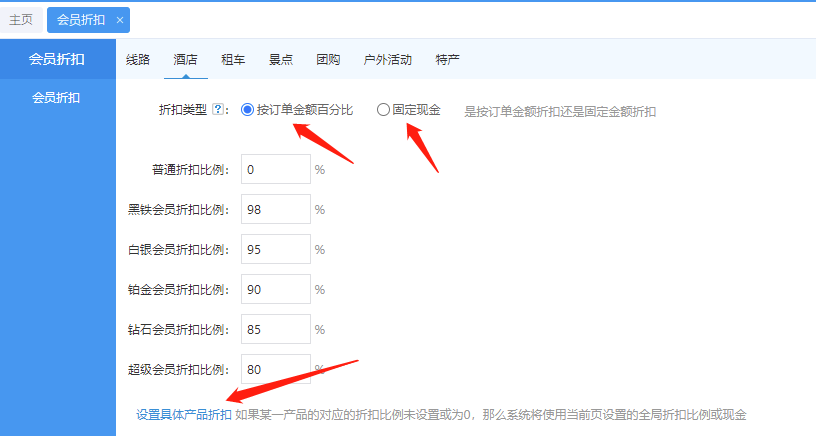Click 会员折扣 sidebar header
This screenshot has width=816, height=436.
tap(57, 59)
